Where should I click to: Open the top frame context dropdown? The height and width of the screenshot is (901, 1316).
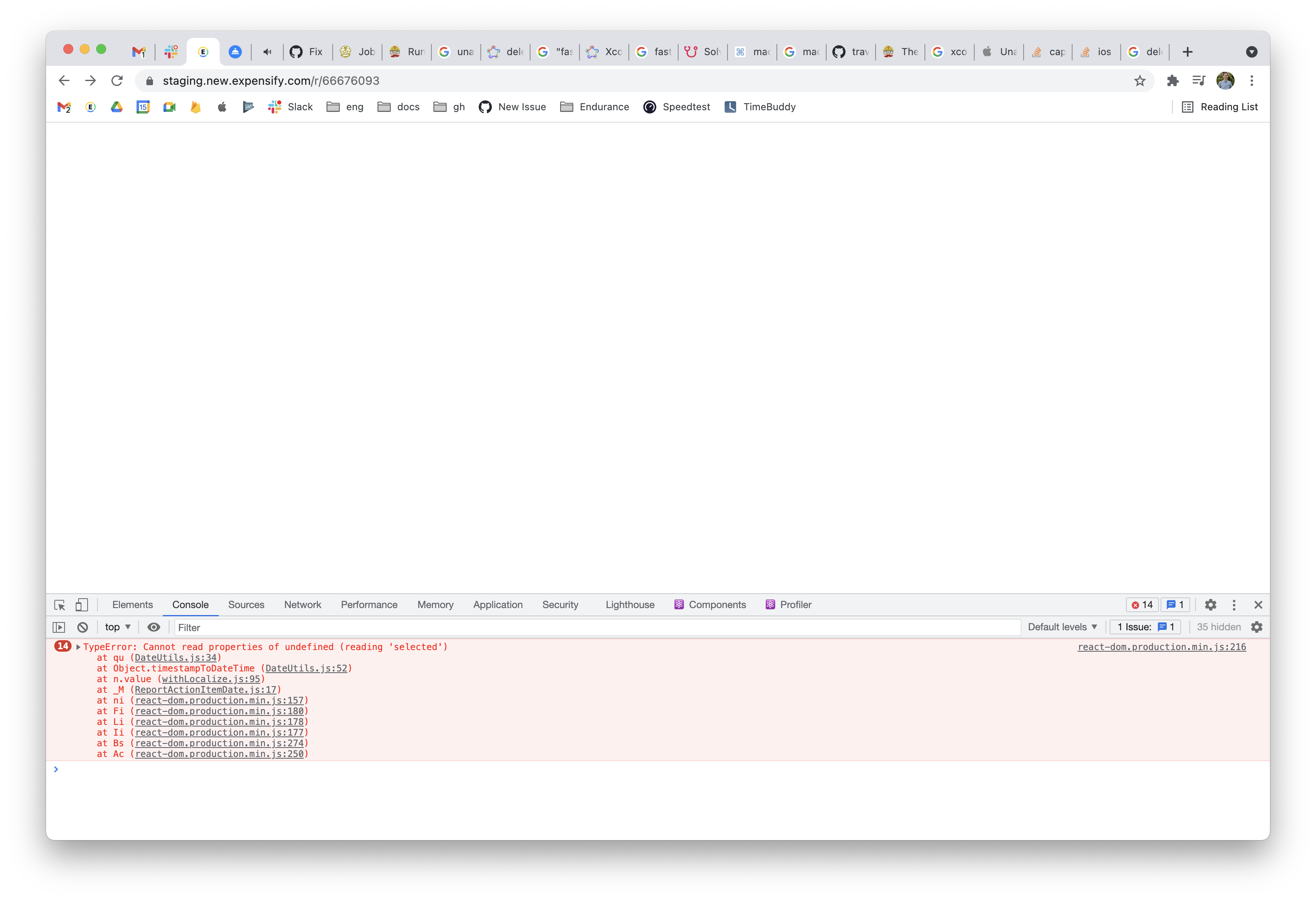click(x=117, y=627)
